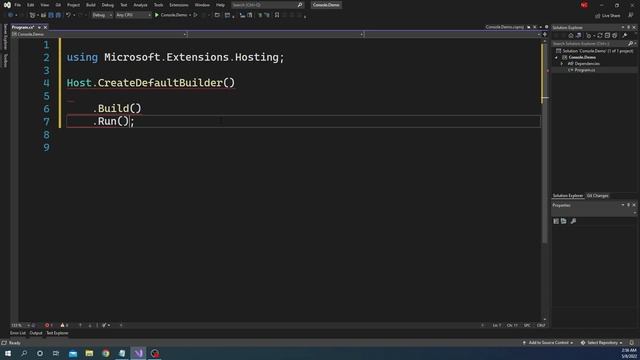640x360 pixels.
Task: Open the Debug configuration dropdown
Action: 102,15
